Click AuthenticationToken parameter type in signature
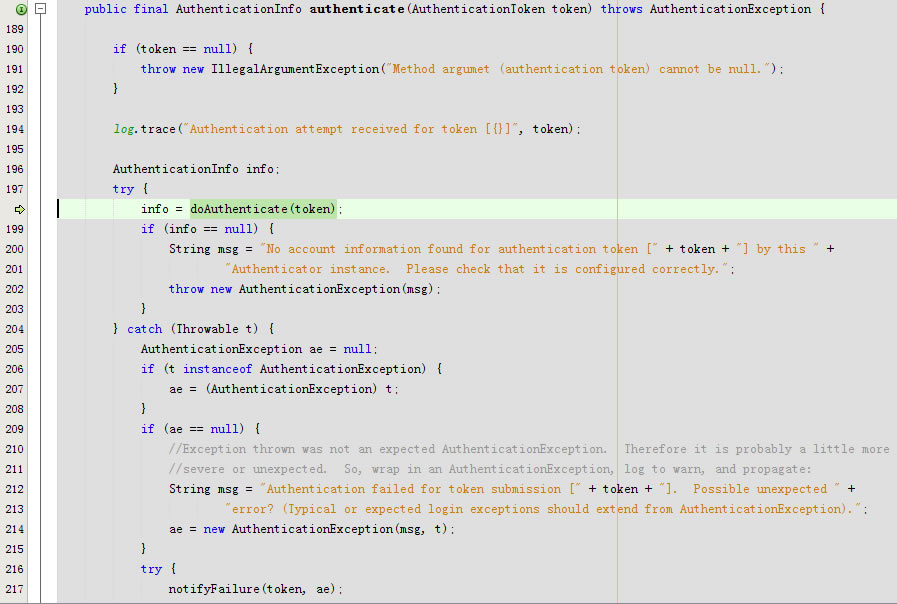This screenshot has height=604, width=897. [x=478, y=9]
